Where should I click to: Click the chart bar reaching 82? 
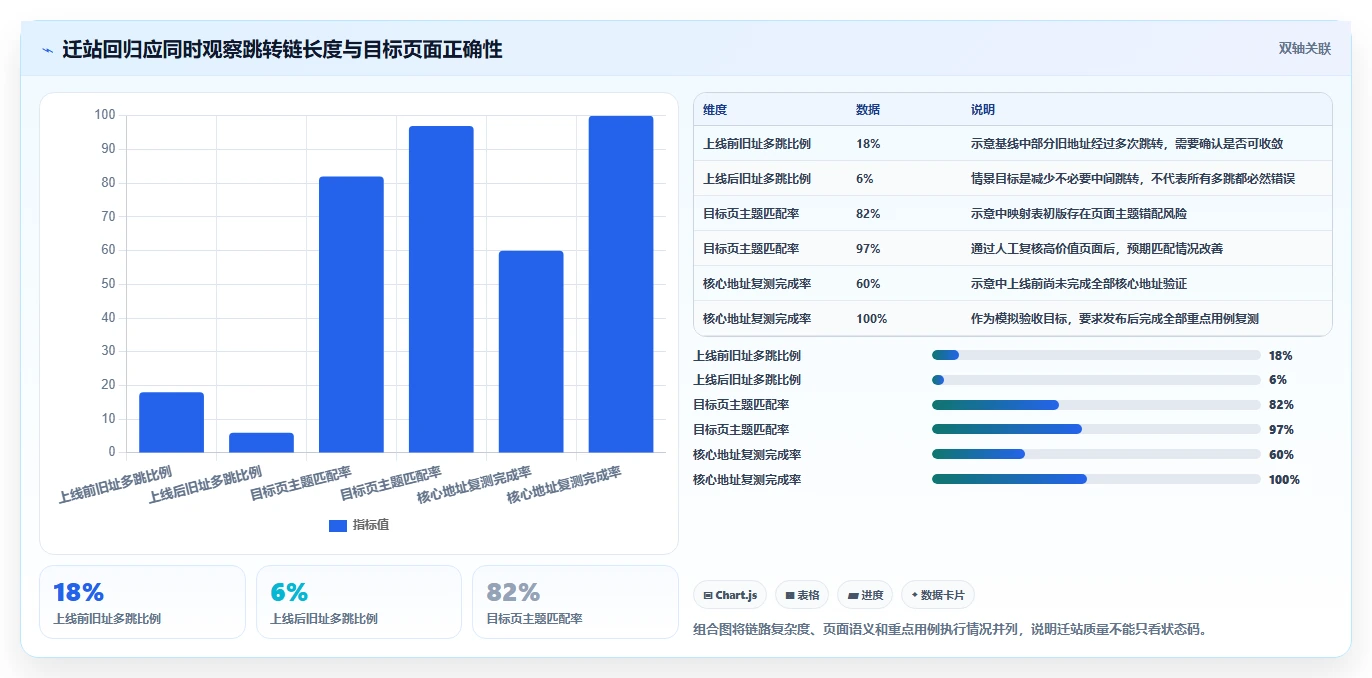click(351, 314)
